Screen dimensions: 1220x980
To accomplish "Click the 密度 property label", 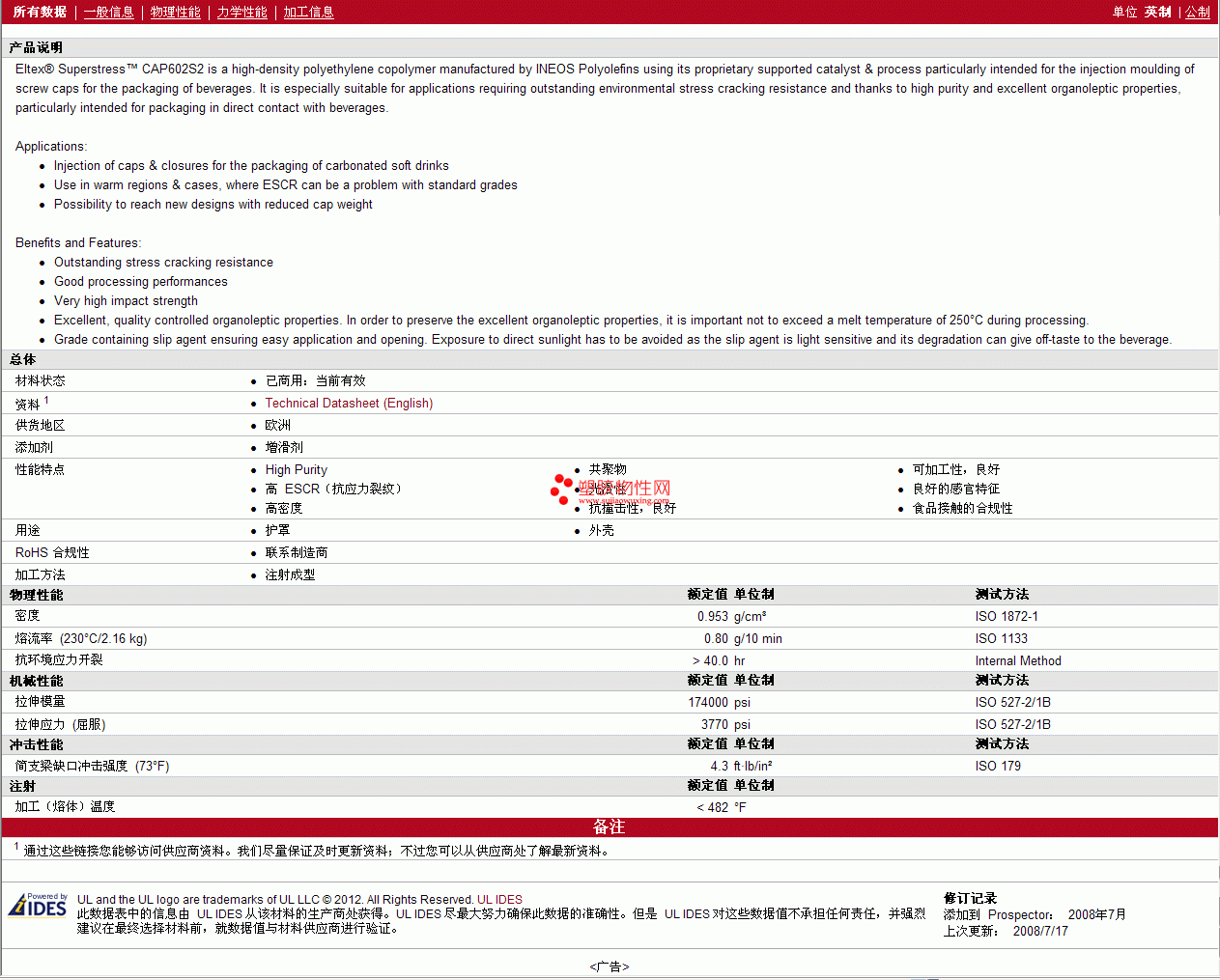I will click(x=27, y=615).
